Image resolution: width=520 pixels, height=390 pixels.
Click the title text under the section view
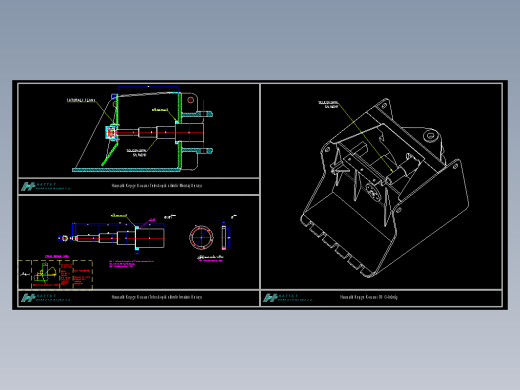157,186
